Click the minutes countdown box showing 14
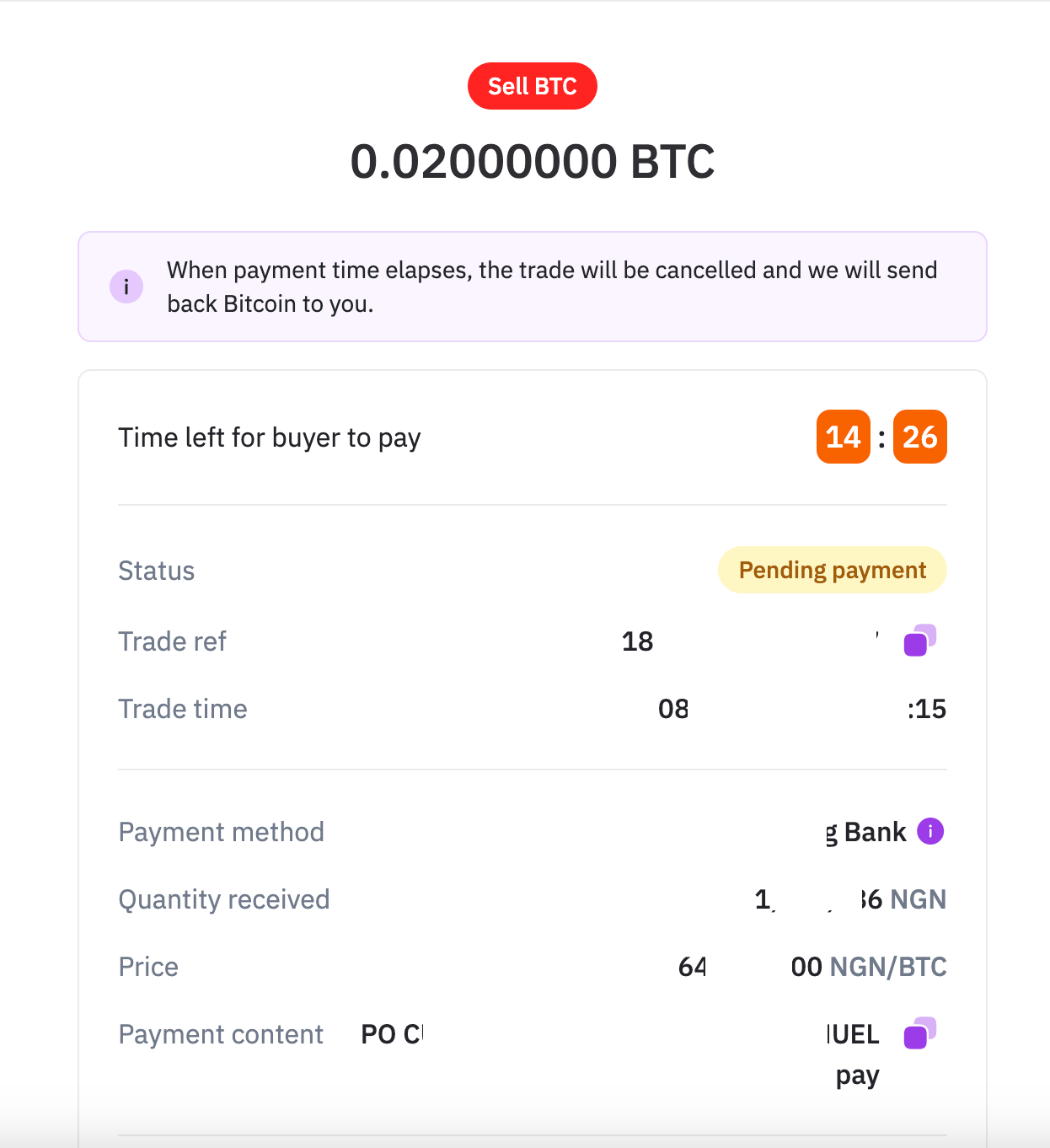1050x1148 pixels. click(x=844, y=437)
